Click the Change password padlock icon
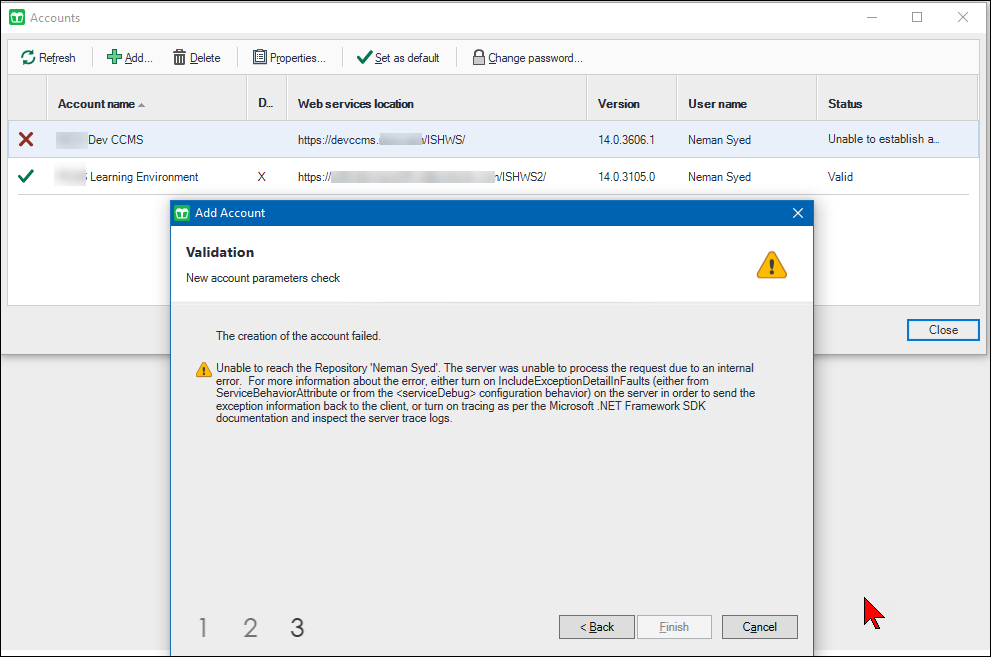Viewport: 991px width, 657px height. click(x=478, y=57)
